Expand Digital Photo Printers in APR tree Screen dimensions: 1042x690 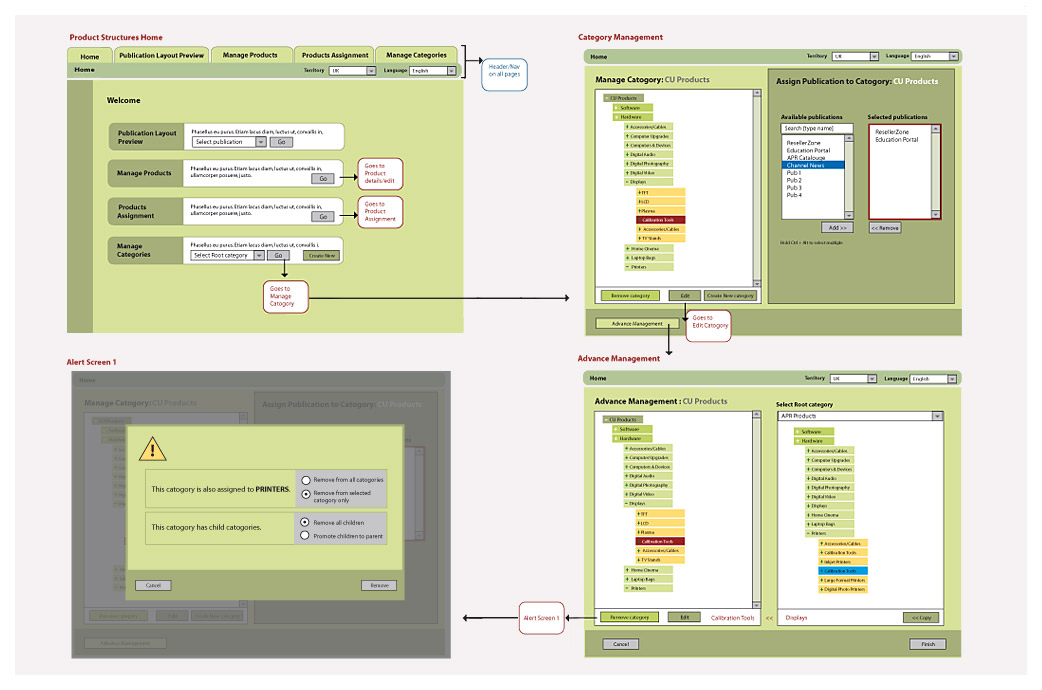coord(821,589)
